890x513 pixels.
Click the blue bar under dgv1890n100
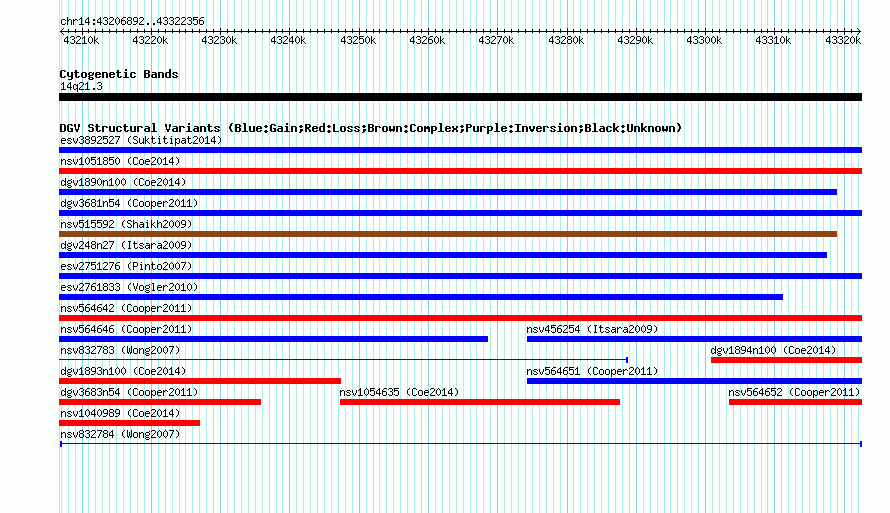click(x=448, y=192)
